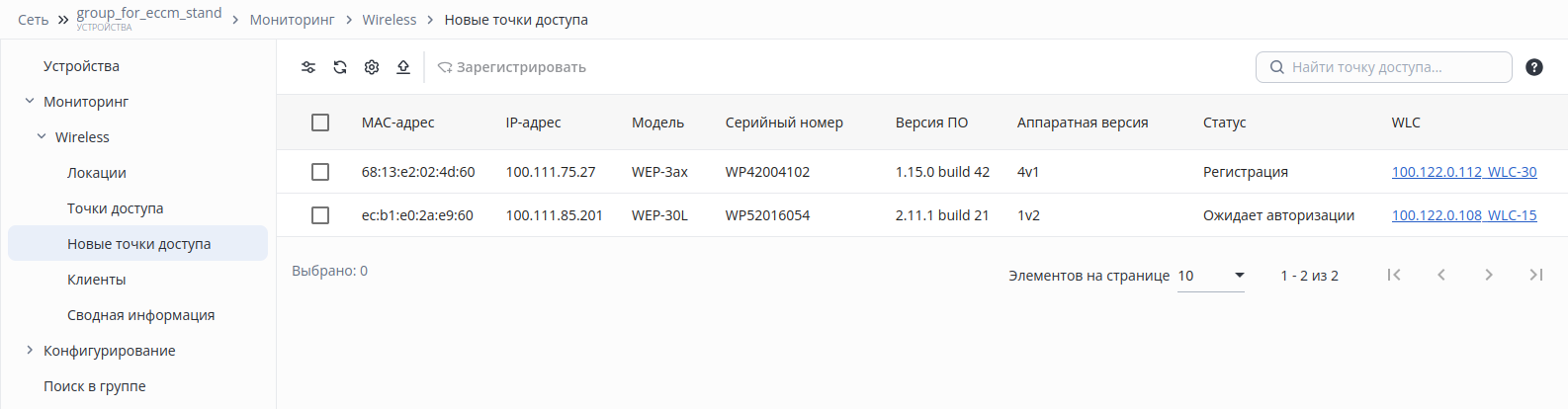Refresh the access points table
Viewport: 1568px width, 409px height.
click(340, 67)
